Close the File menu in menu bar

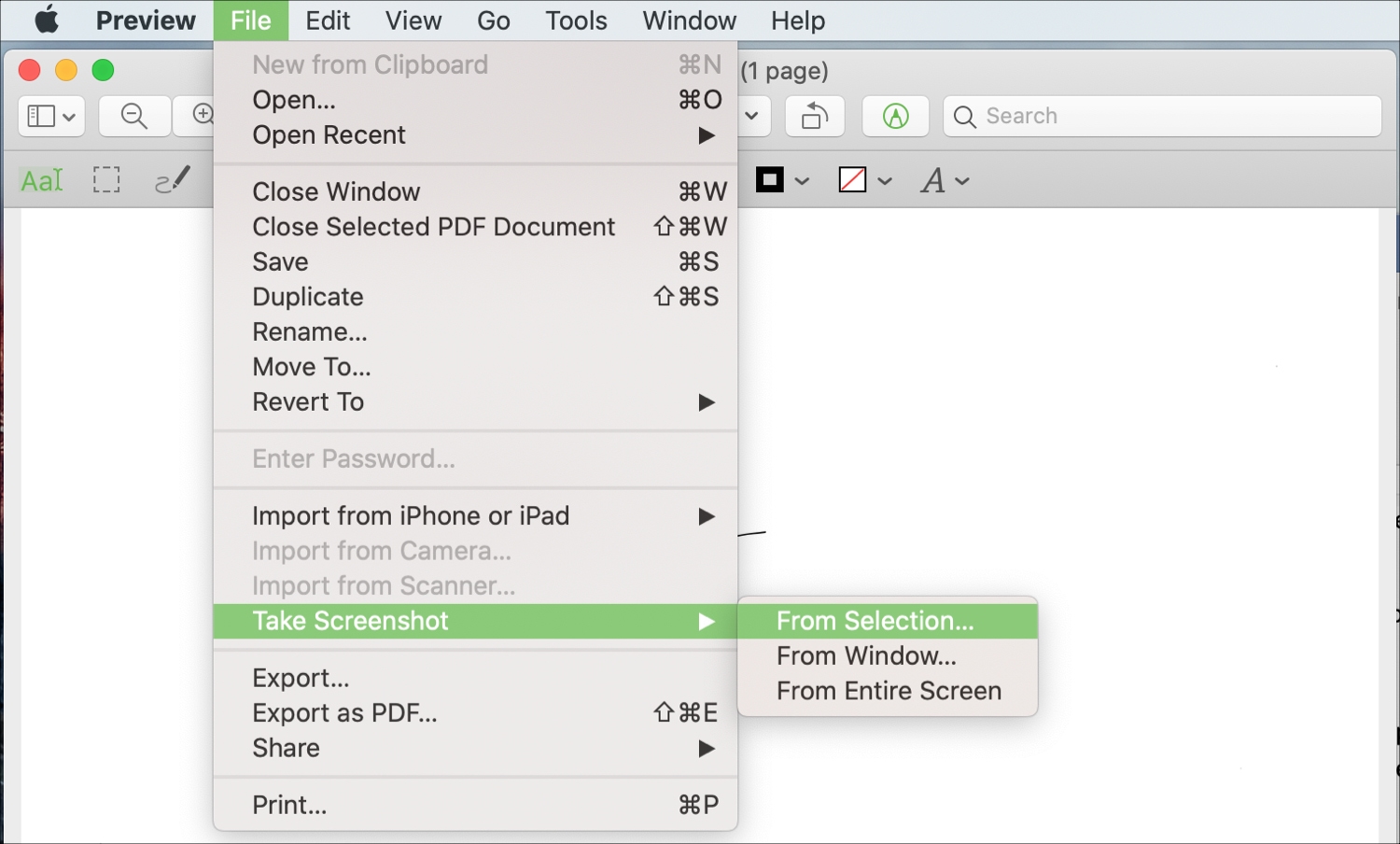pos(251,20)
